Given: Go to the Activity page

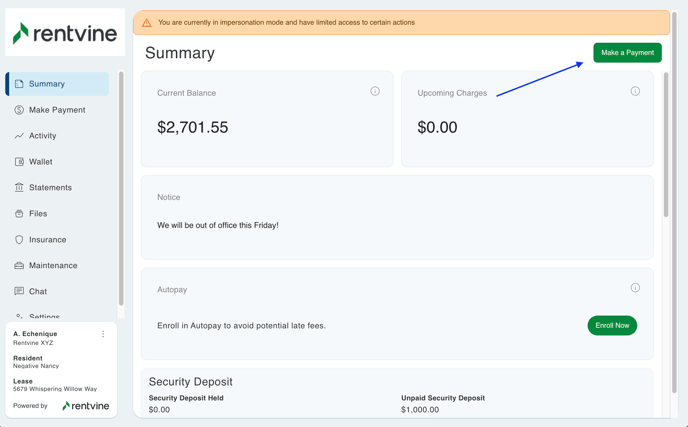Looking at the screenshot, I should (x=42, y=136).
